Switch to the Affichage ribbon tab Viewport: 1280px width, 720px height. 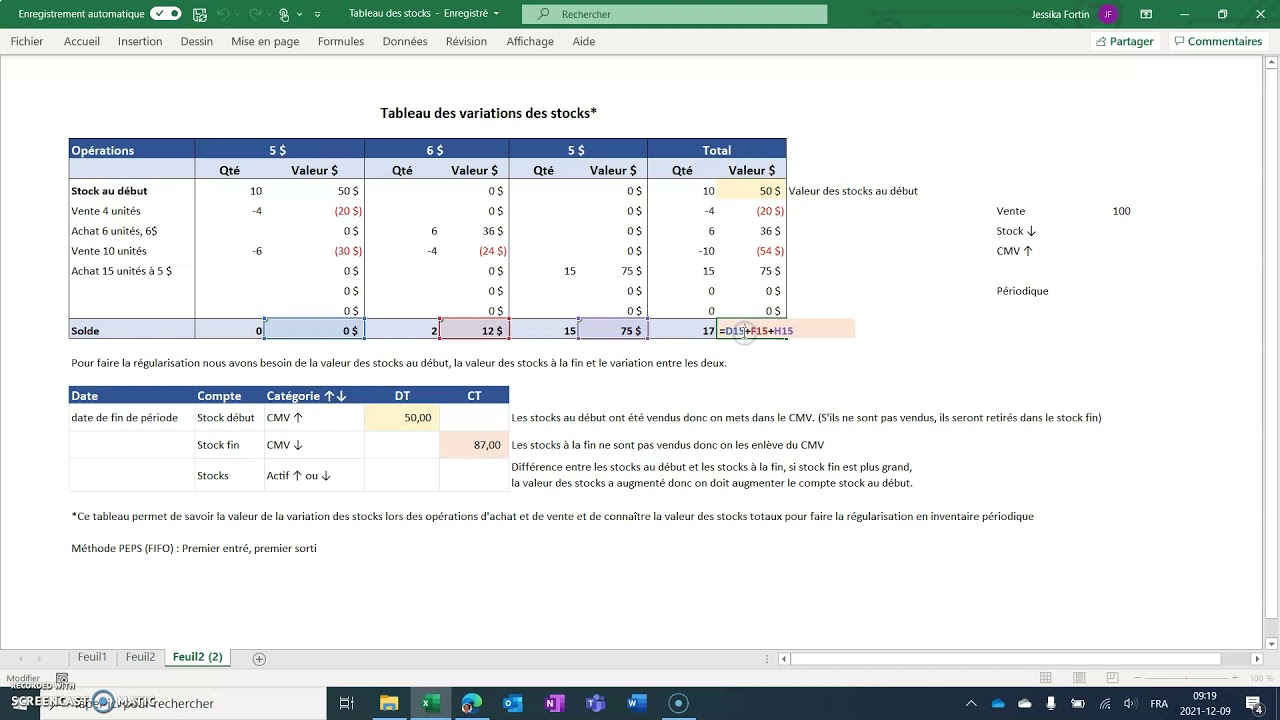point(530,41)
